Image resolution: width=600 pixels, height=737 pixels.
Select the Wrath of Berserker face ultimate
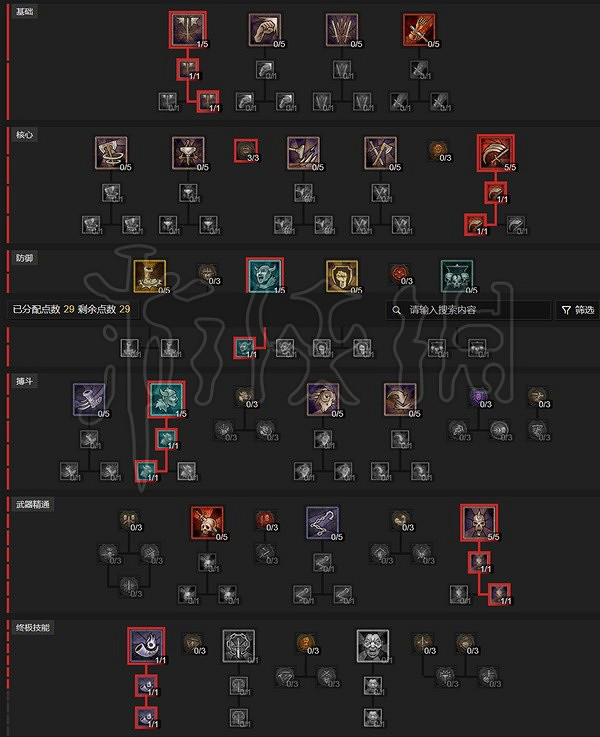[373, 646]
